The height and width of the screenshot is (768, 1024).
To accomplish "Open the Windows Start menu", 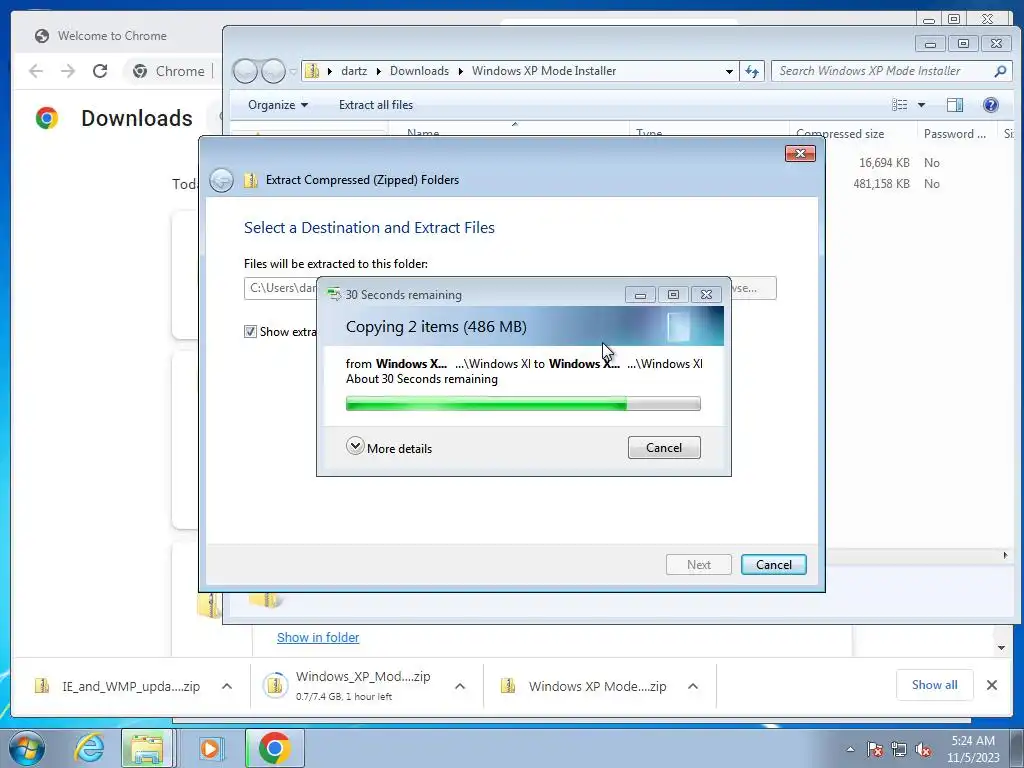I will (x=26, y=748).
